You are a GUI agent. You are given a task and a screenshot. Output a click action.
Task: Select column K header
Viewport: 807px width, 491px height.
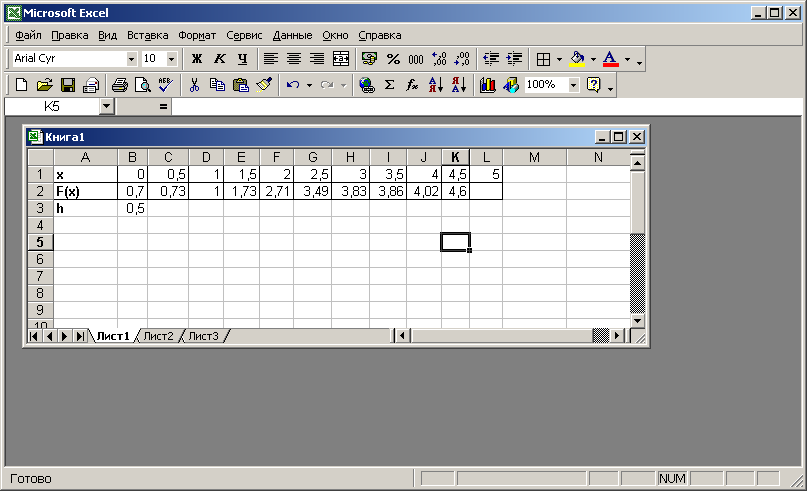(x=455, y=157)
